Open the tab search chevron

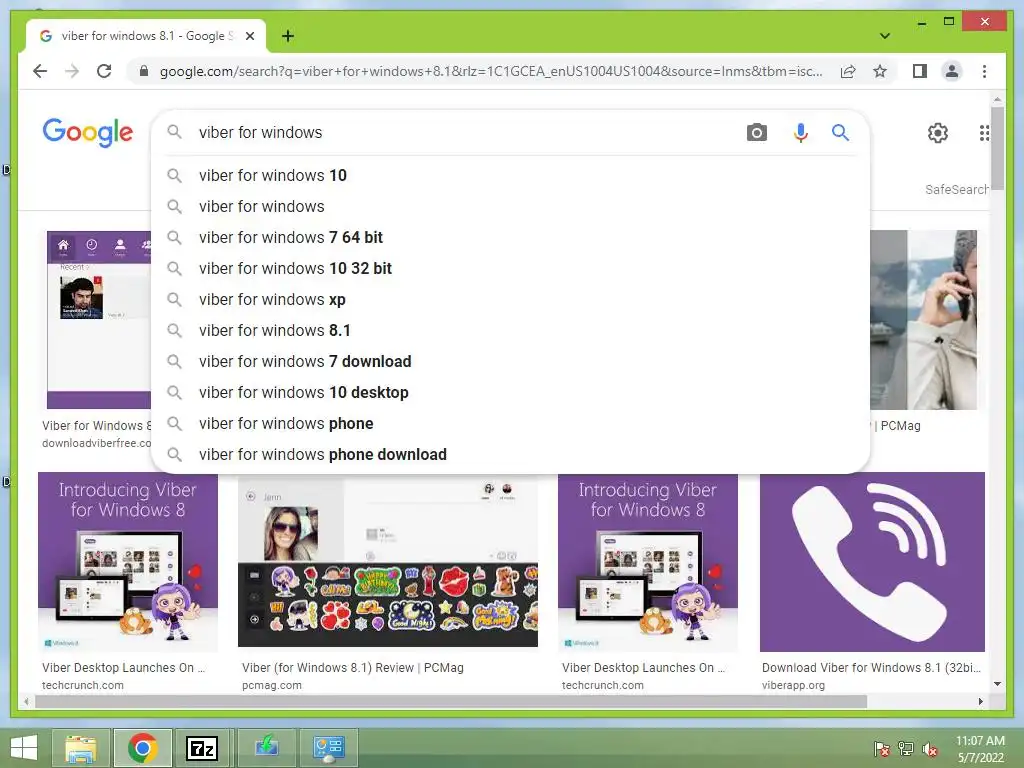pos(884,36)
